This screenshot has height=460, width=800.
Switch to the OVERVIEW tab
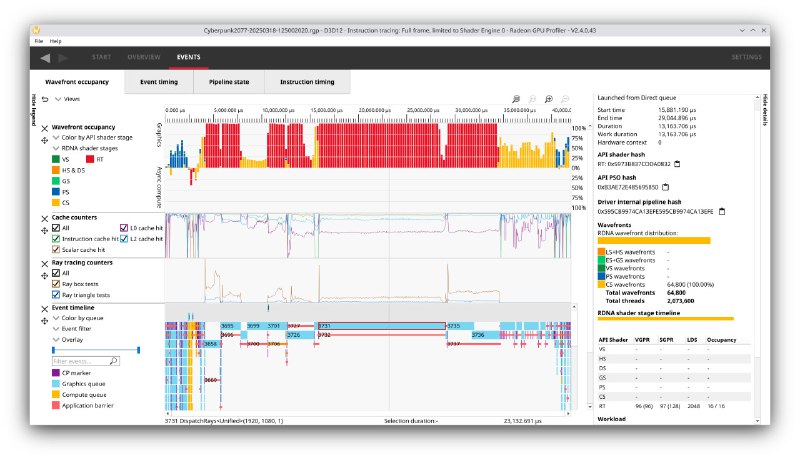(x=144, y=57)
